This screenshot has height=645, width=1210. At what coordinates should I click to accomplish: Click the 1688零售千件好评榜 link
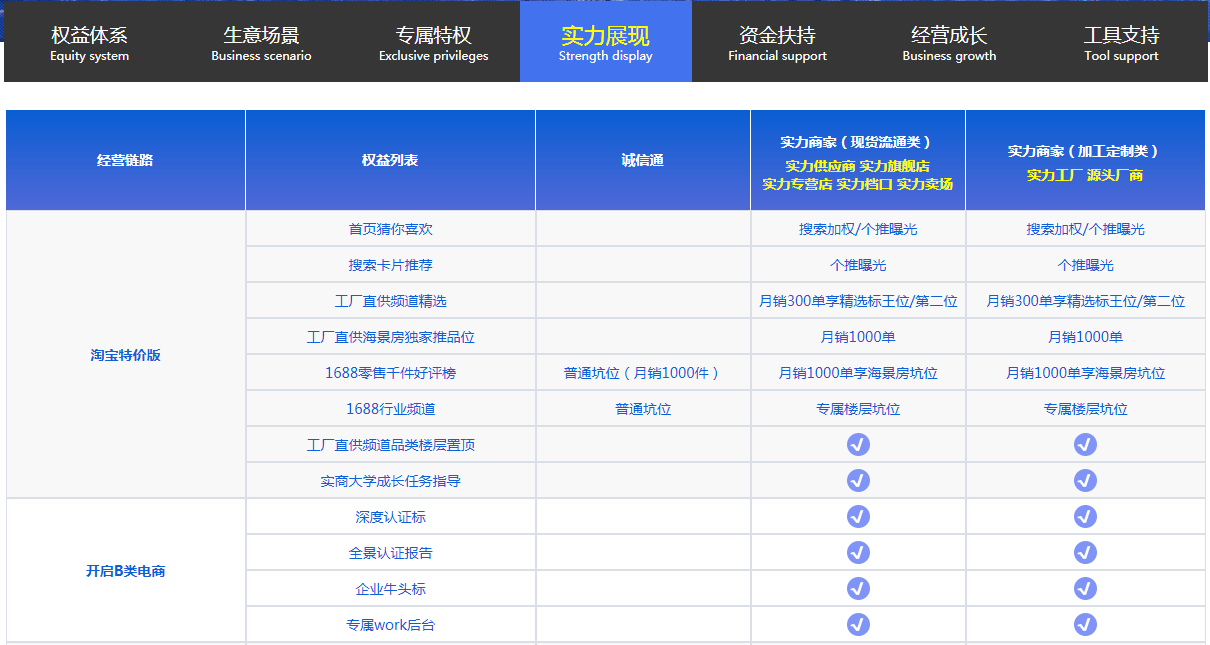coord(389,372)
